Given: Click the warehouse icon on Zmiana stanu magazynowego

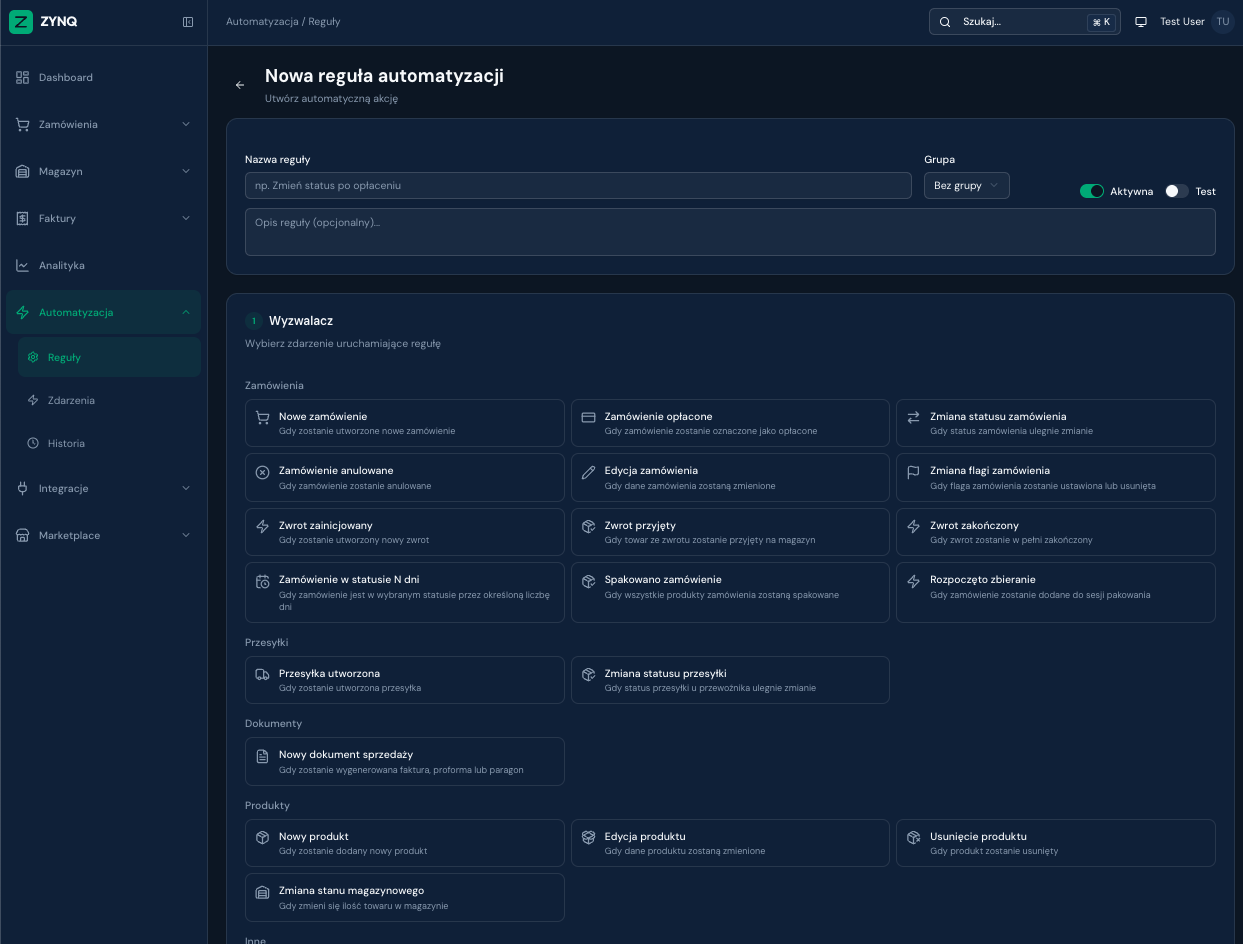Looking at the screenshot, I should [x=263, y=892].
